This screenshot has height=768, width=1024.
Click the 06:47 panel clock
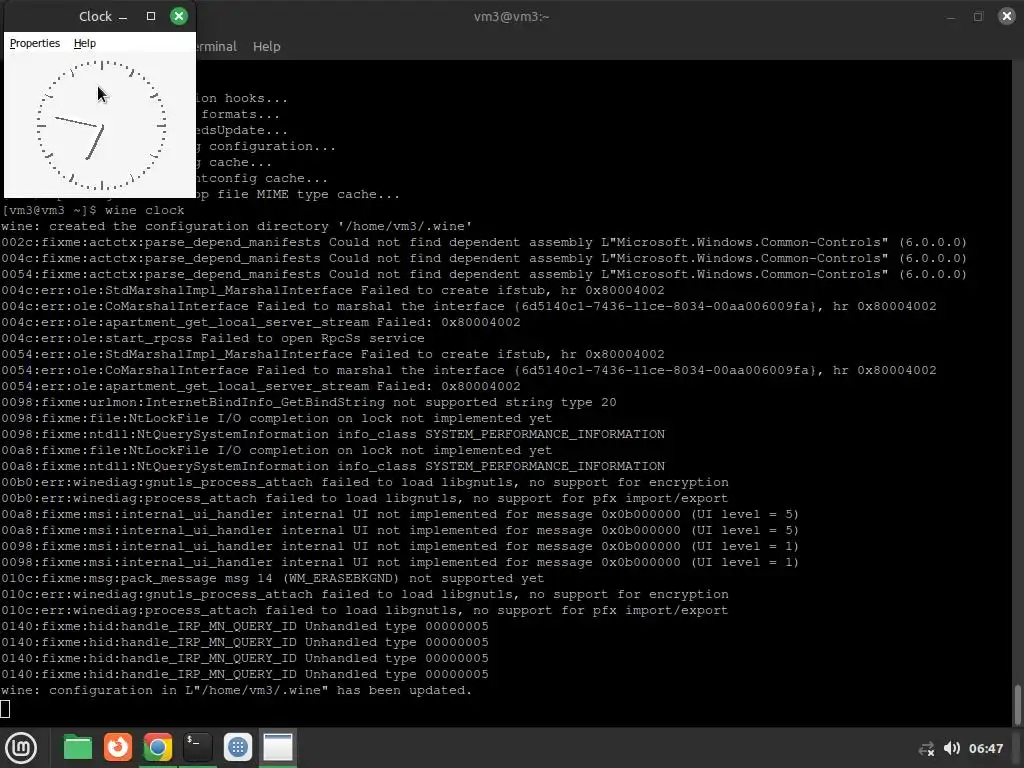point(985,748)
